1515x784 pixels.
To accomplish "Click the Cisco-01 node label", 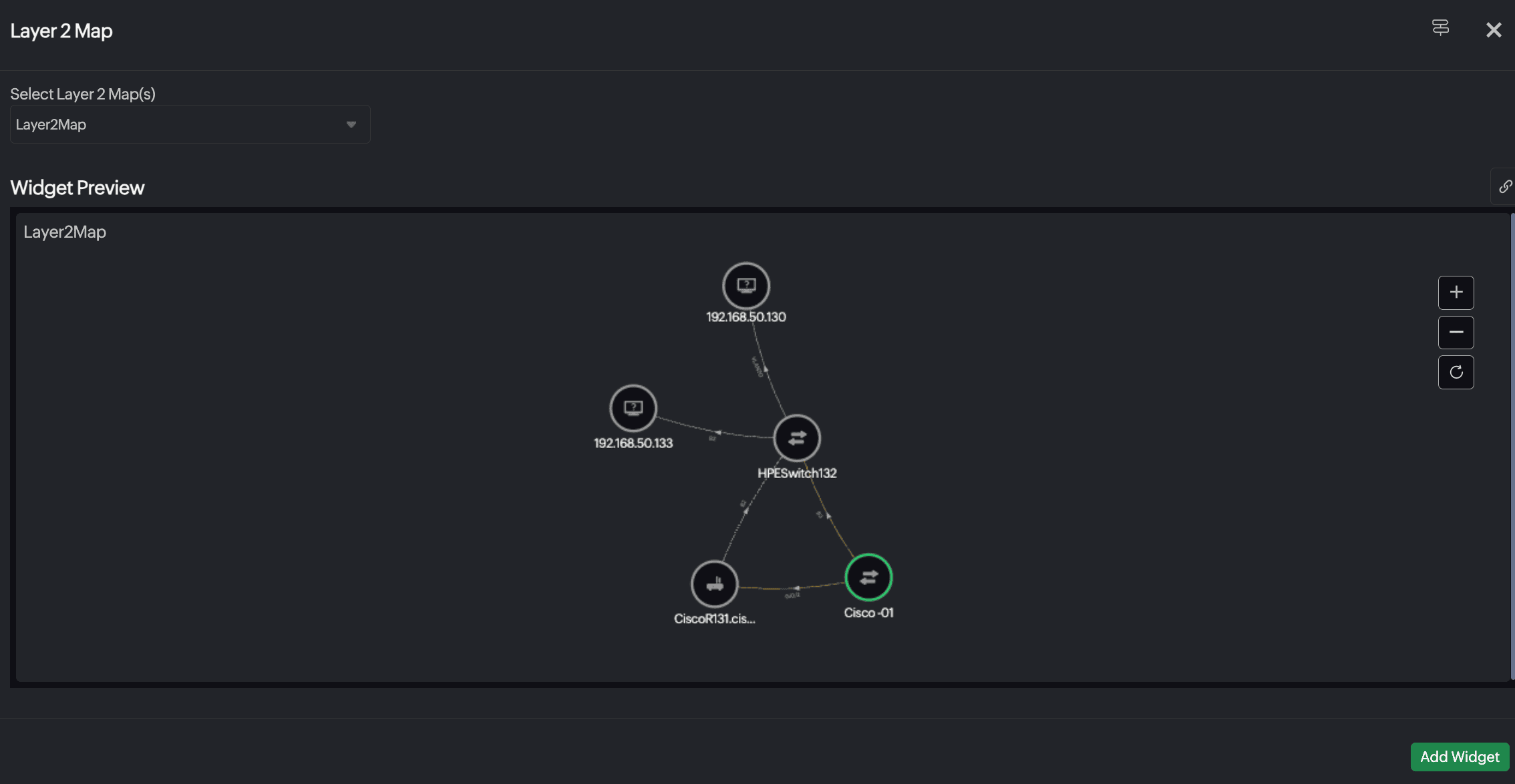I will [868, 613].
